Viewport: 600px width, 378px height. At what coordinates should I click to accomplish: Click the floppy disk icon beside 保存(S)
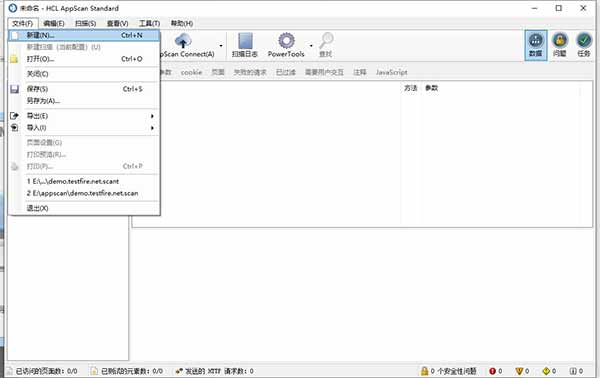(15, 89)
